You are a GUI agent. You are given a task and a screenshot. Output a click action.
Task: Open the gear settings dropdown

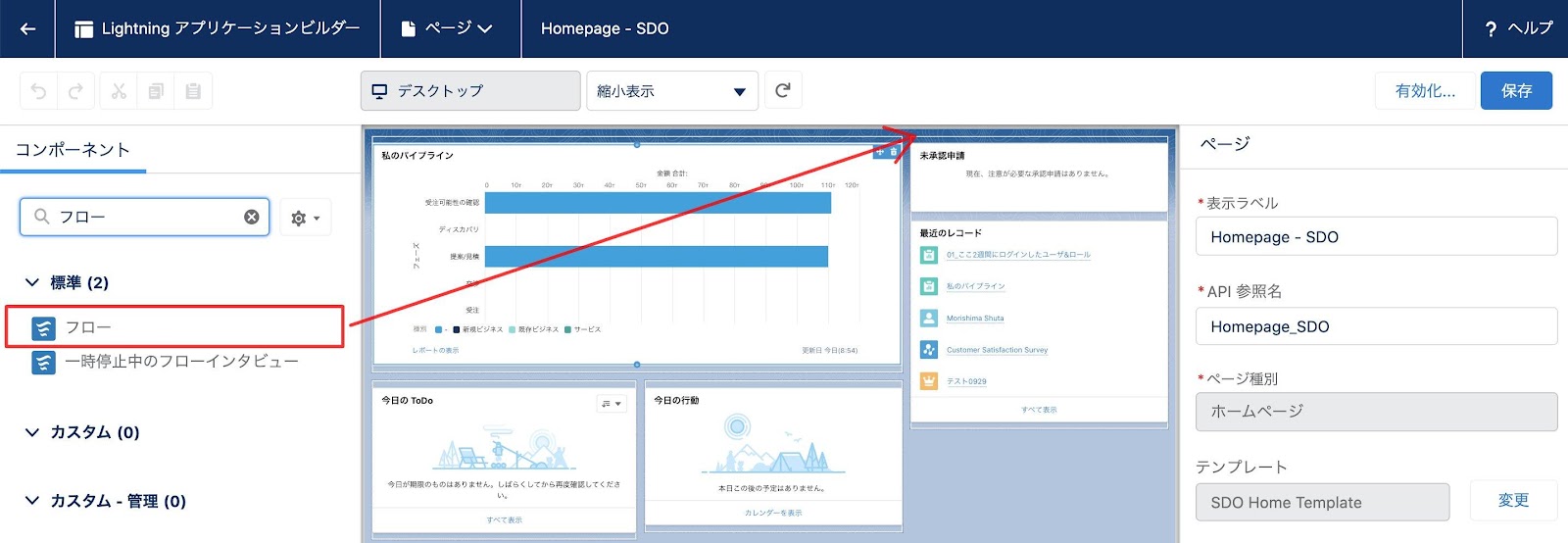point(306,218)
